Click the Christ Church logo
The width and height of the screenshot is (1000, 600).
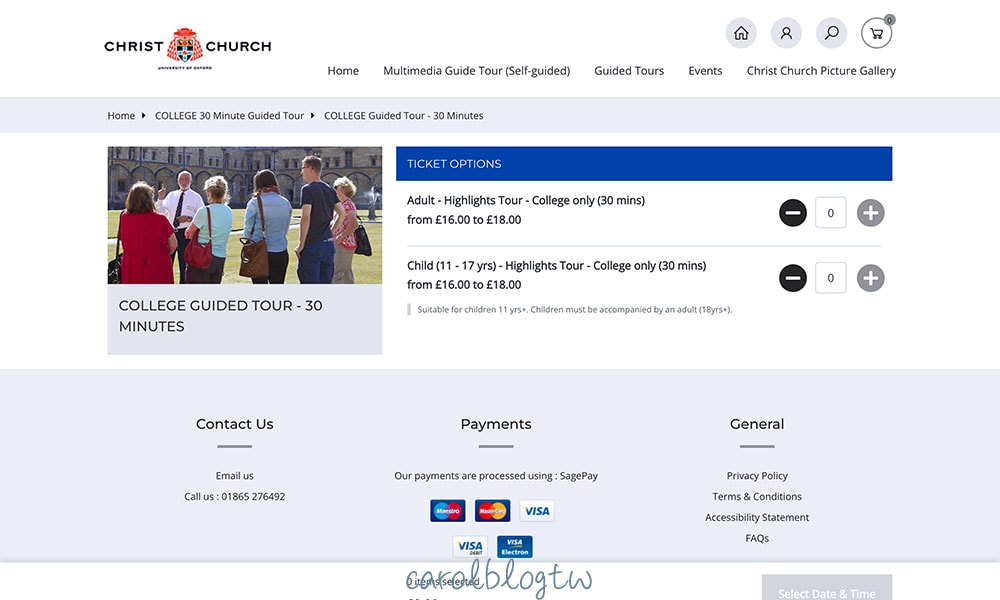tap(188, 48)
